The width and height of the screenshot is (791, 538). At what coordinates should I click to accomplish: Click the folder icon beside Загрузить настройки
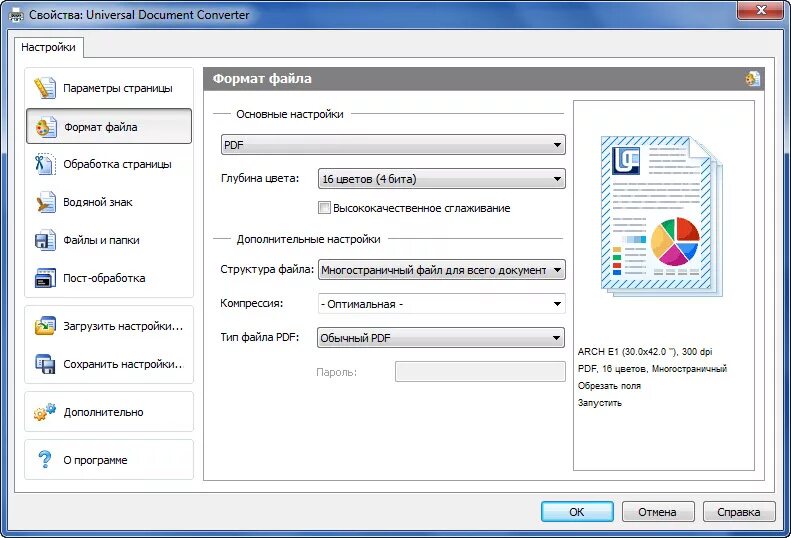point(45,326)
